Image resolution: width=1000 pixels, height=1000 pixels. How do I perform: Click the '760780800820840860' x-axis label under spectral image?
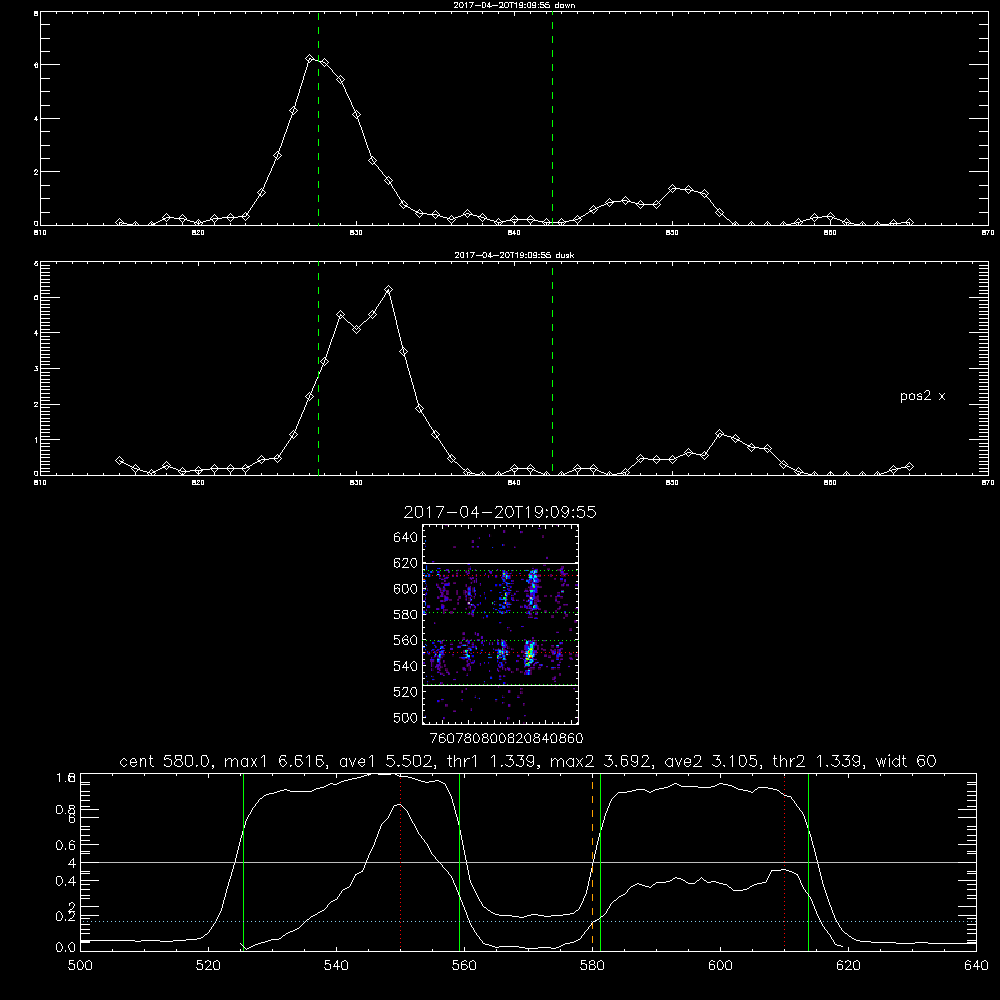tap(506, 739)
